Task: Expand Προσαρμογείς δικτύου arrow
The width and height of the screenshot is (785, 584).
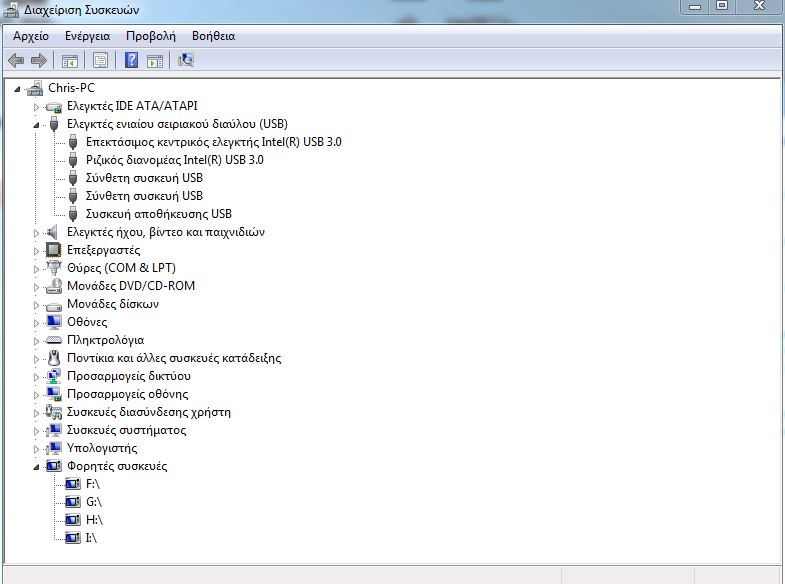Action: pos(36,377)
